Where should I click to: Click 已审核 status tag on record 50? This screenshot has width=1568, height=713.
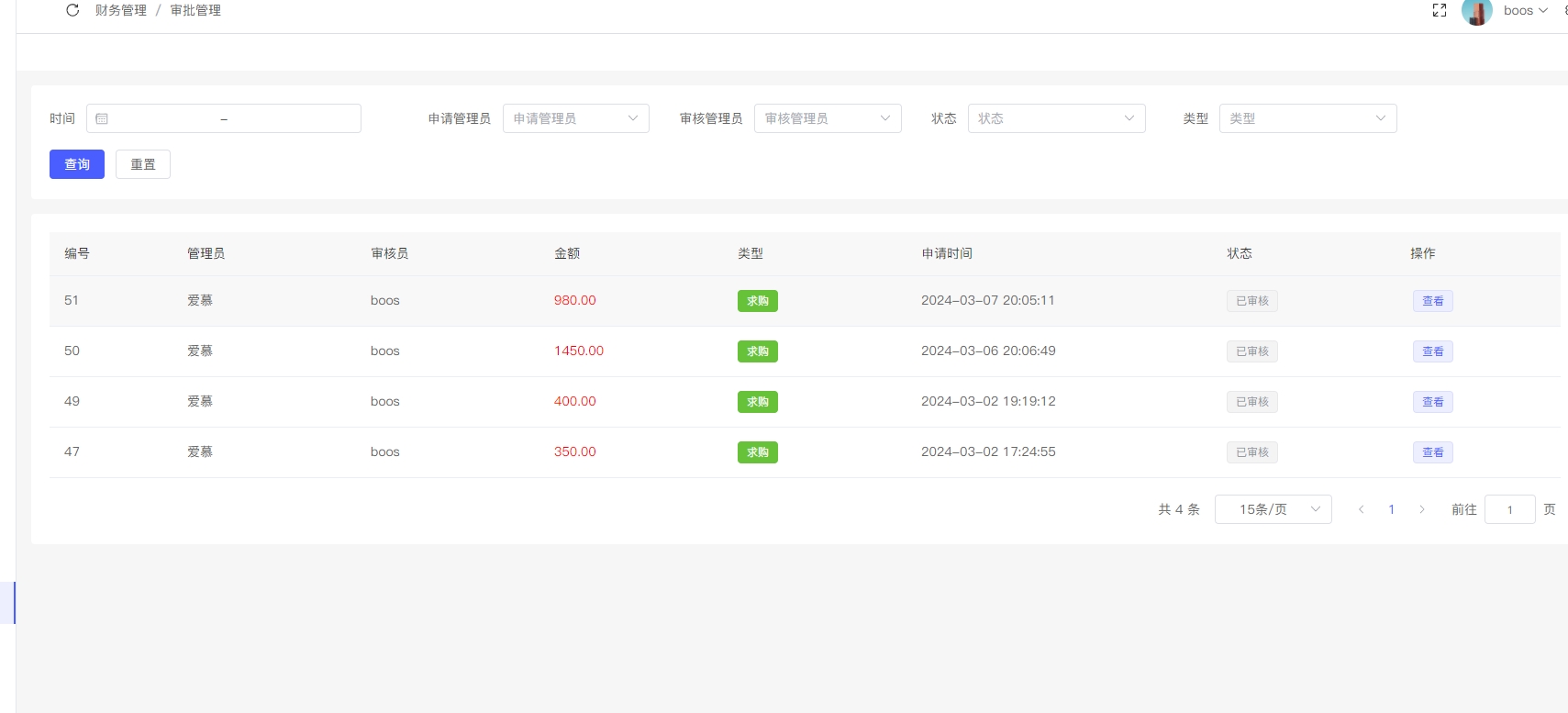[1251, 351]
